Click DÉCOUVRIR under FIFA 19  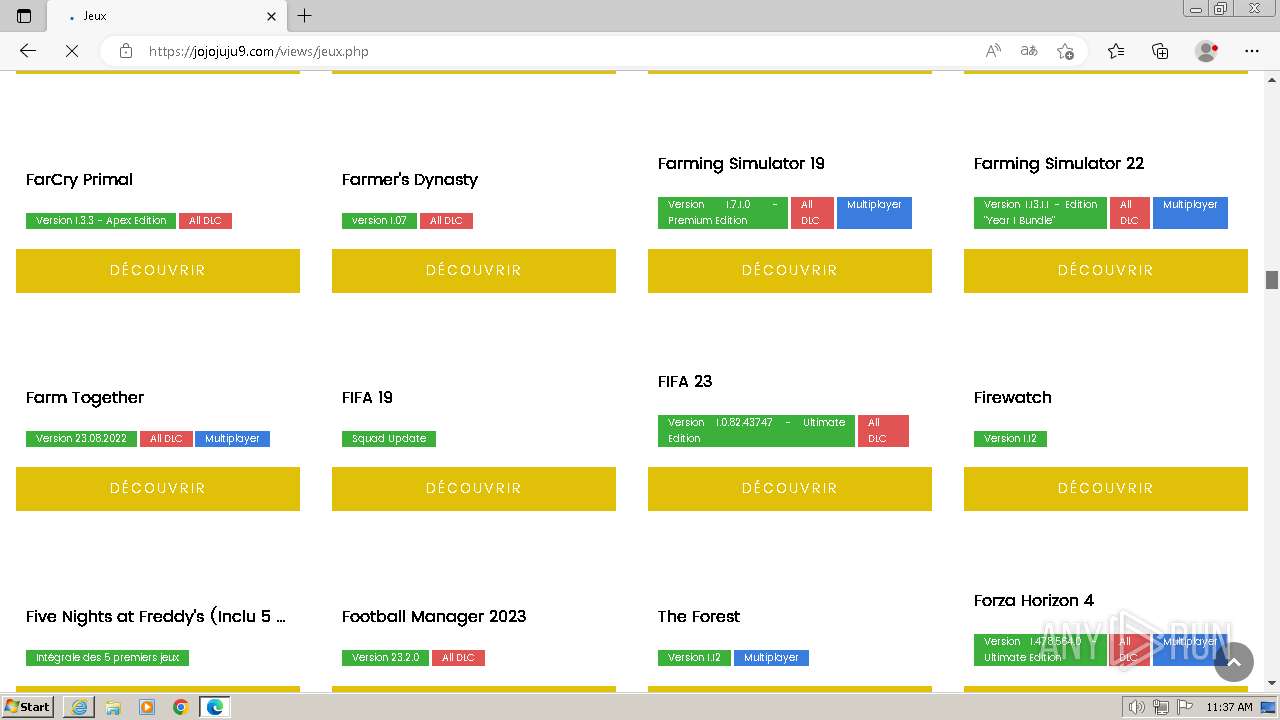pos(474,489)
